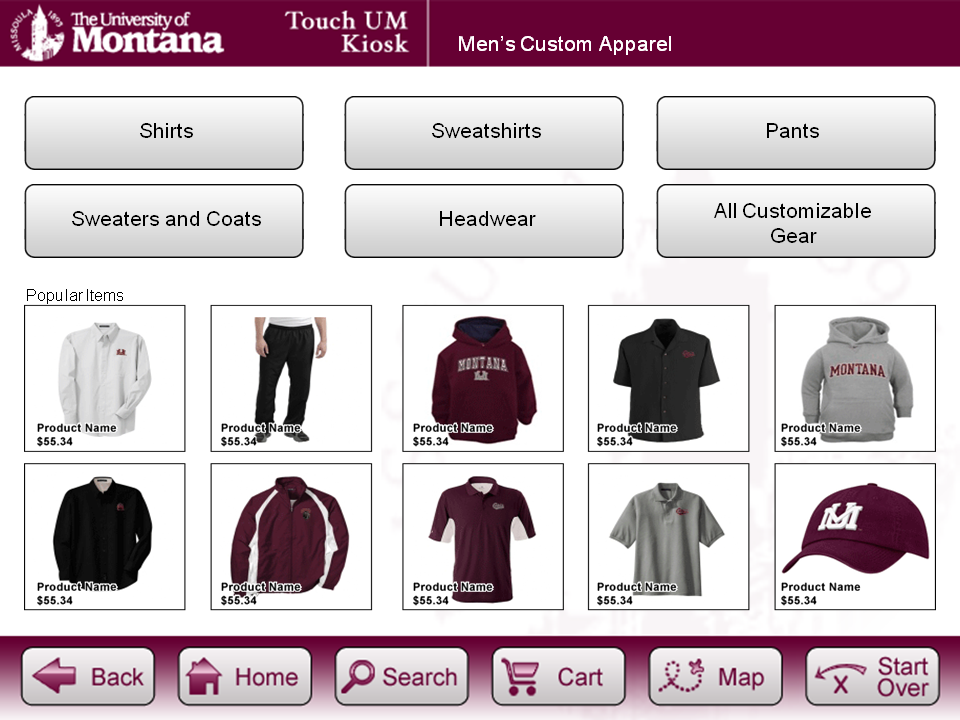Select the gray polo shirt product
Image resolution: width=960 pixels, height=720 pixels.
tap(669, 536)
